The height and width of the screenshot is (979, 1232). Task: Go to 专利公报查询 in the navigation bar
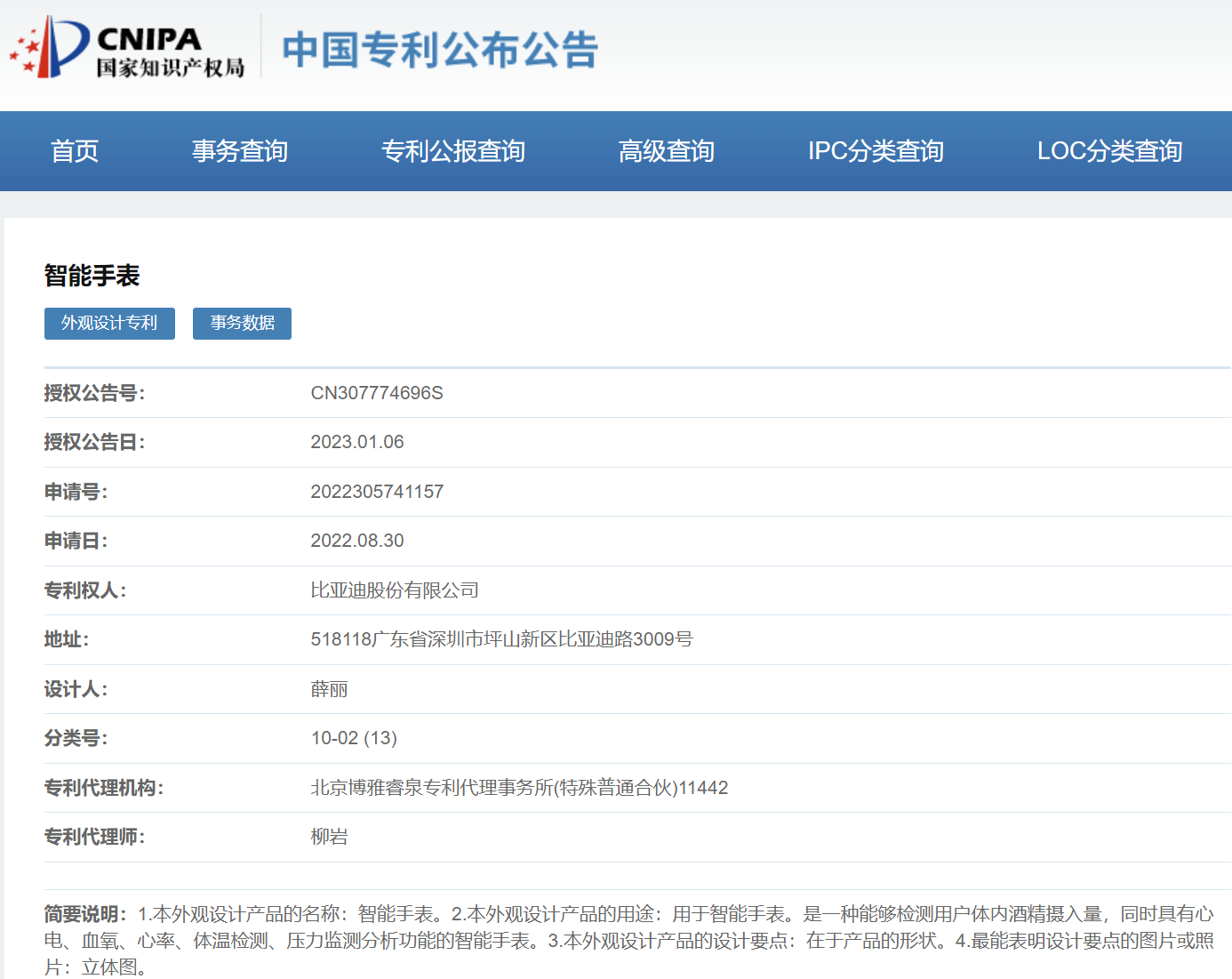tap(453, 151)
